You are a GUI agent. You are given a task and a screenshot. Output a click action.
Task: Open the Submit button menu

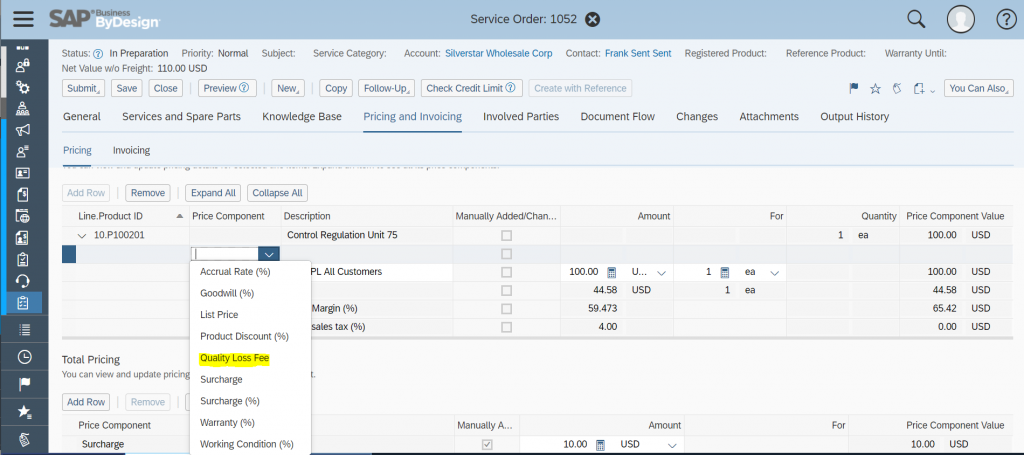pos(84,88)
